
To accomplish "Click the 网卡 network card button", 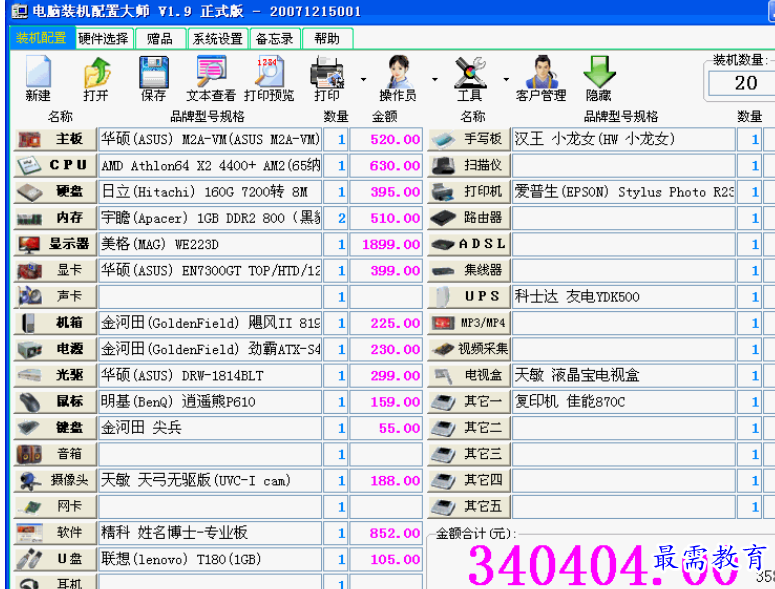I will [x=55, y=506].
